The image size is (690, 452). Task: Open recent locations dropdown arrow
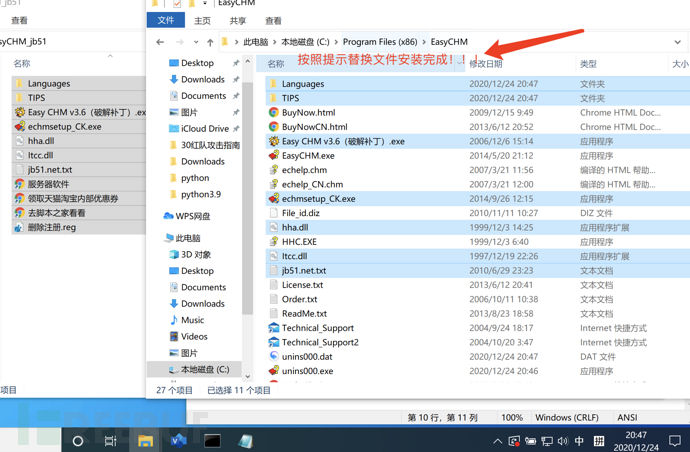pyautogui.click(x=196, y=42)
